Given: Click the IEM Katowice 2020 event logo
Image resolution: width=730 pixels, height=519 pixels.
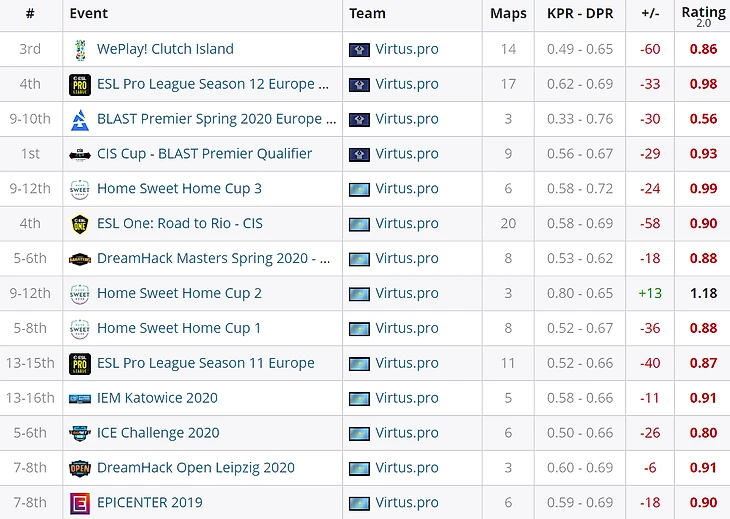Looking at the screenshot, I should (x=80, y=398).
